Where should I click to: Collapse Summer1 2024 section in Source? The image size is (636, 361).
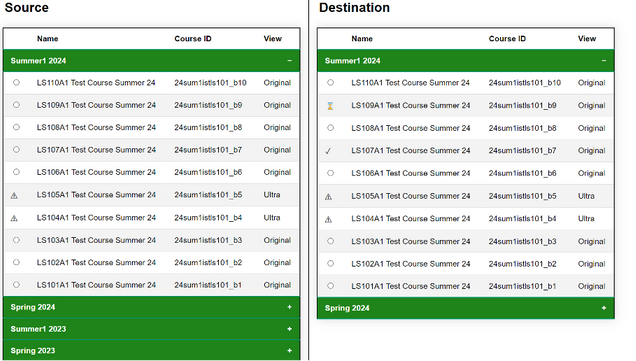[289, 60]
